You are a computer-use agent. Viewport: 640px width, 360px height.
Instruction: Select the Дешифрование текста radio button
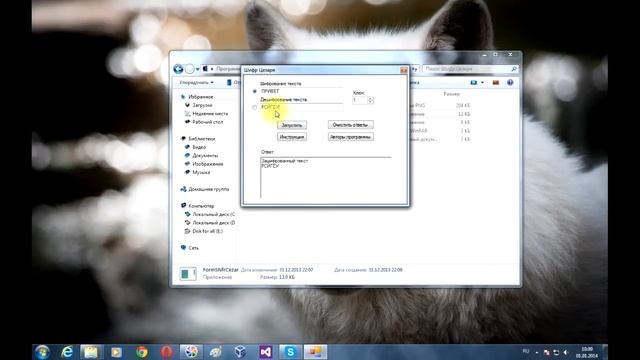[255, 107]
